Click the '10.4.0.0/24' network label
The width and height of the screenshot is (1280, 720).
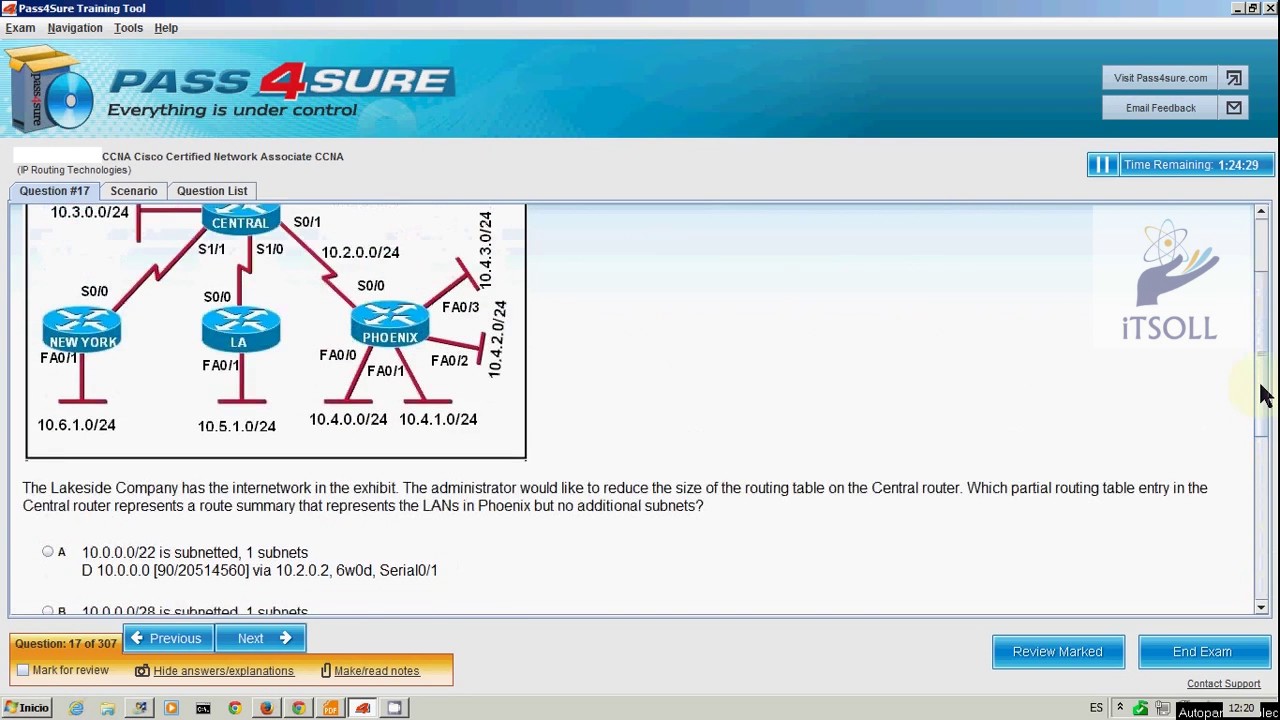coord(348,420)
